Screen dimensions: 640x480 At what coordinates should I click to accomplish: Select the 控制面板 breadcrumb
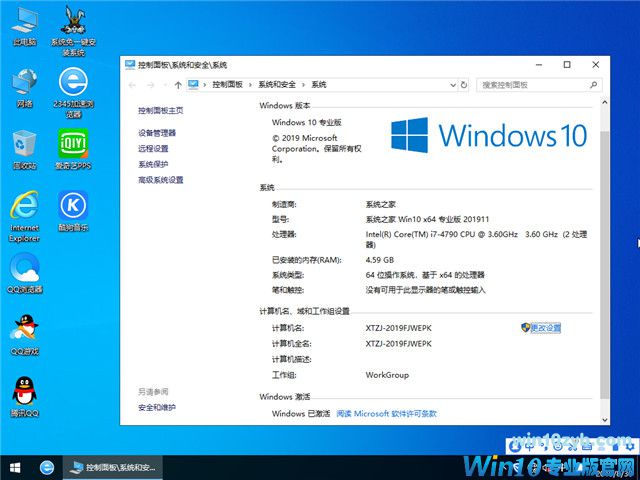[x=228, y=84]
